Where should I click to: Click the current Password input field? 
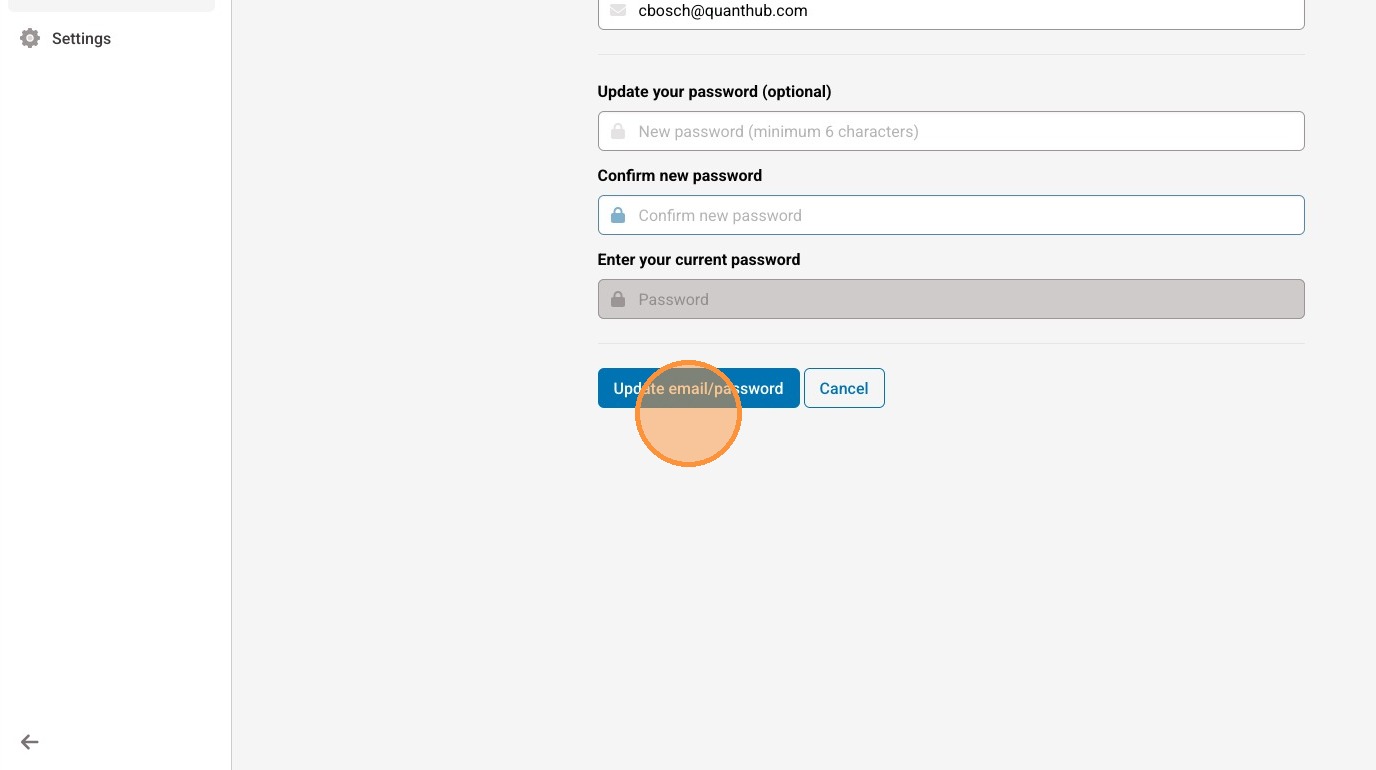click(x=960, y=299)
